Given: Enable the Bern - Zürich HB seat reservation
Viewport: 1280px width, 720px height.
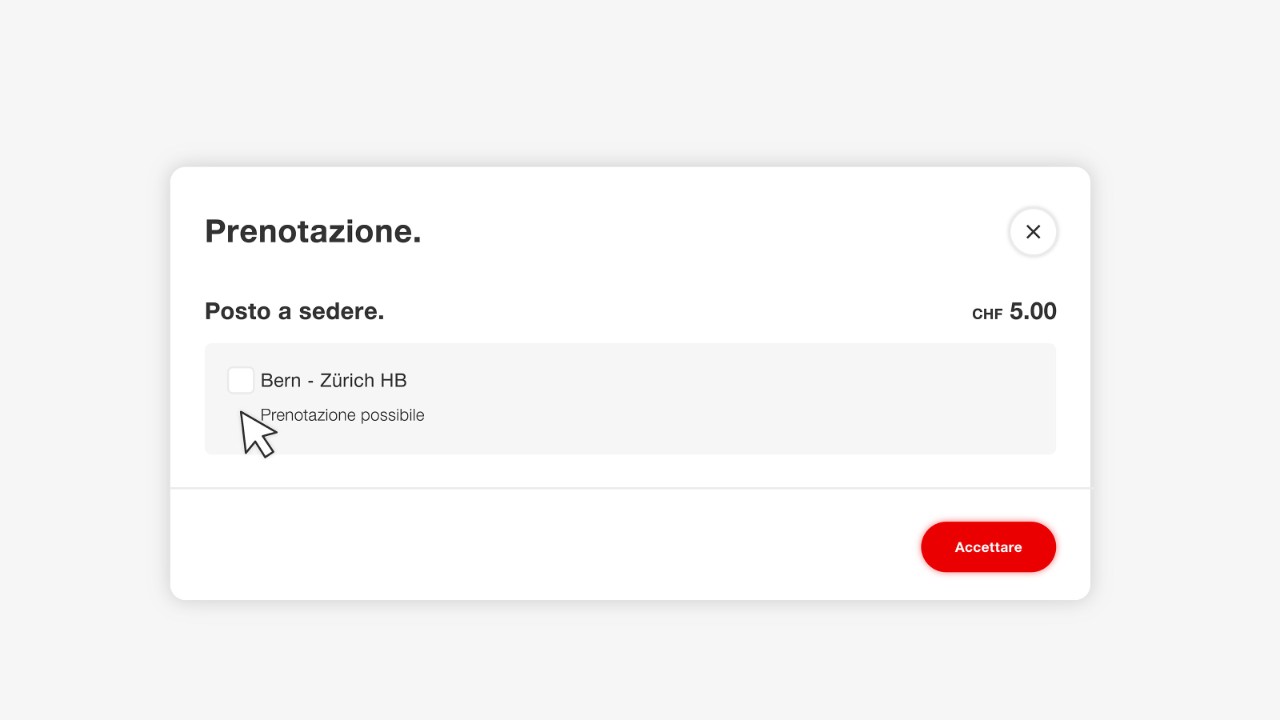Looking at the screenshot, I should (241, 380).
